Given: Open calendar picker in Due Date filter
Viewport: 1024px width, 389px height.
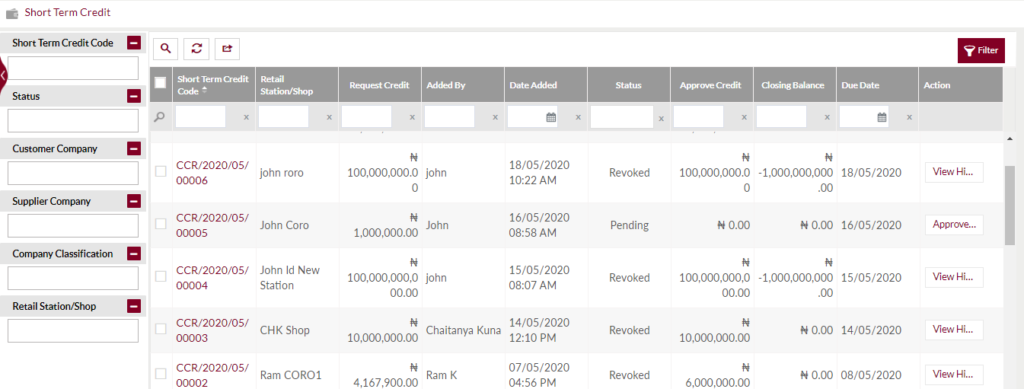Looking at the screenshot, I should point(882,117).
